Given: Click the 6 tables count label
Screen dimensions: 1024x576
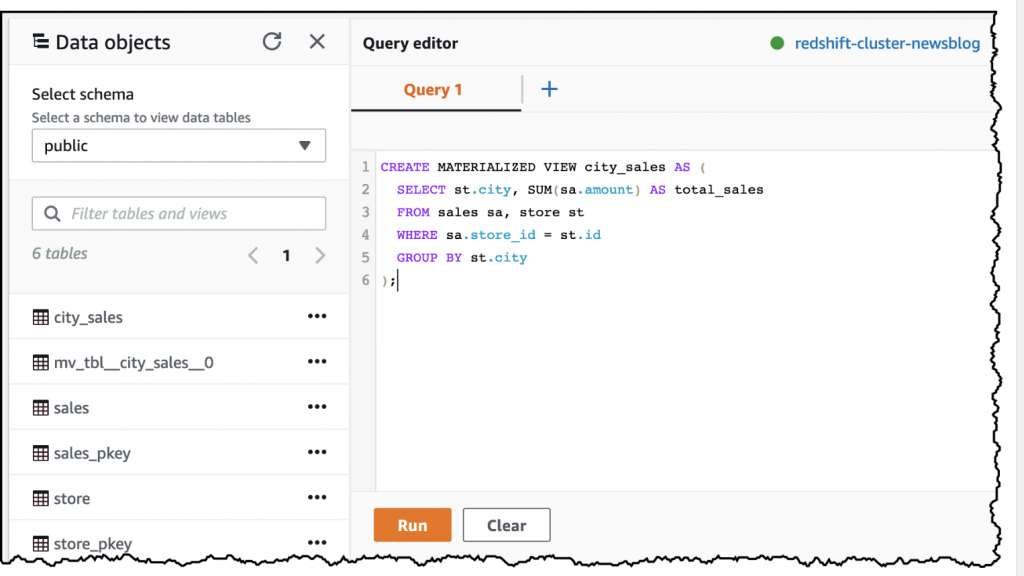Looking at the screenshot, I should [x=59, y=253].
